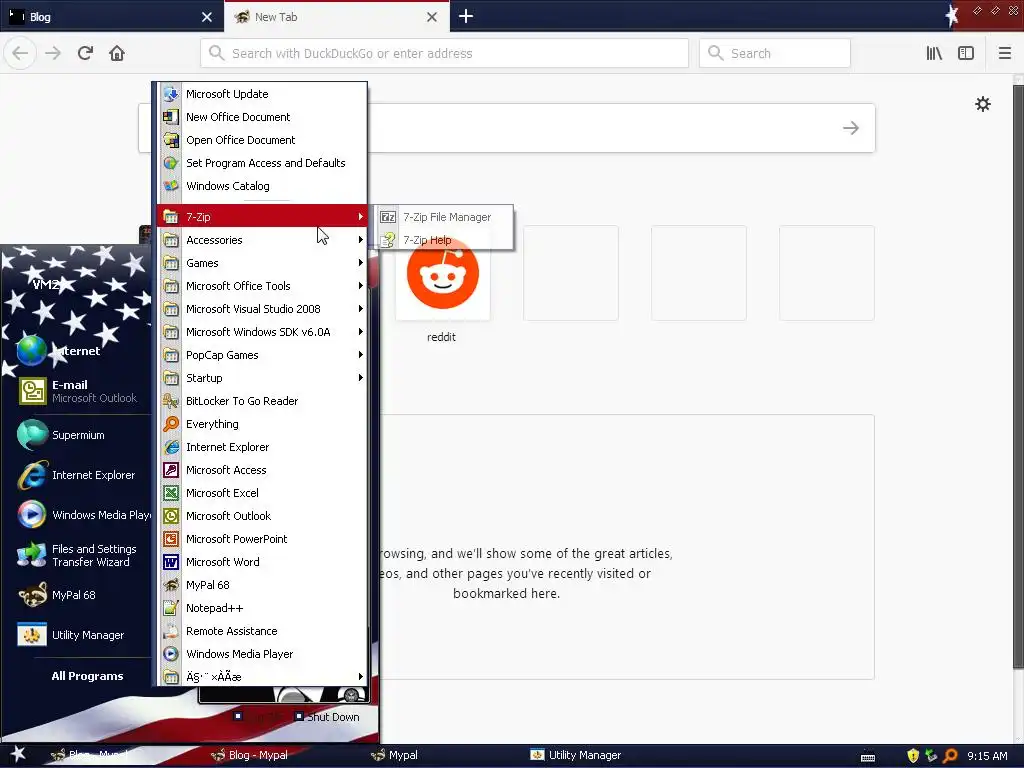Launch Microsoft Word

(x=262, y=562)
